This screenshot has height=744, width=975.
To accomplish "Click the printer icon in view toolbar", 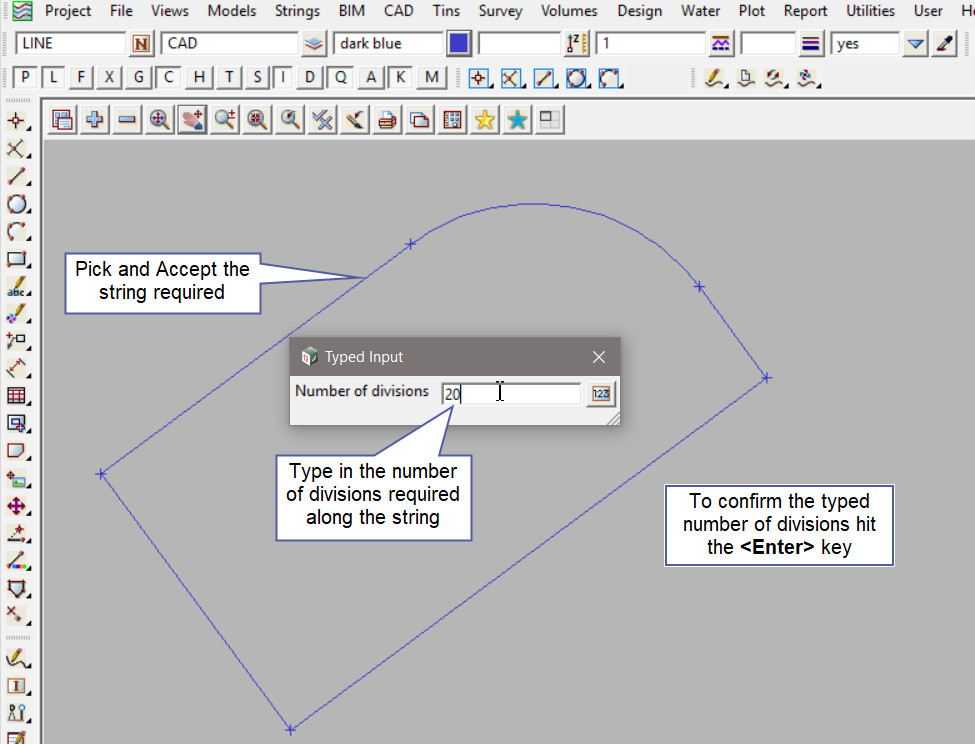I will click(387, 120).
